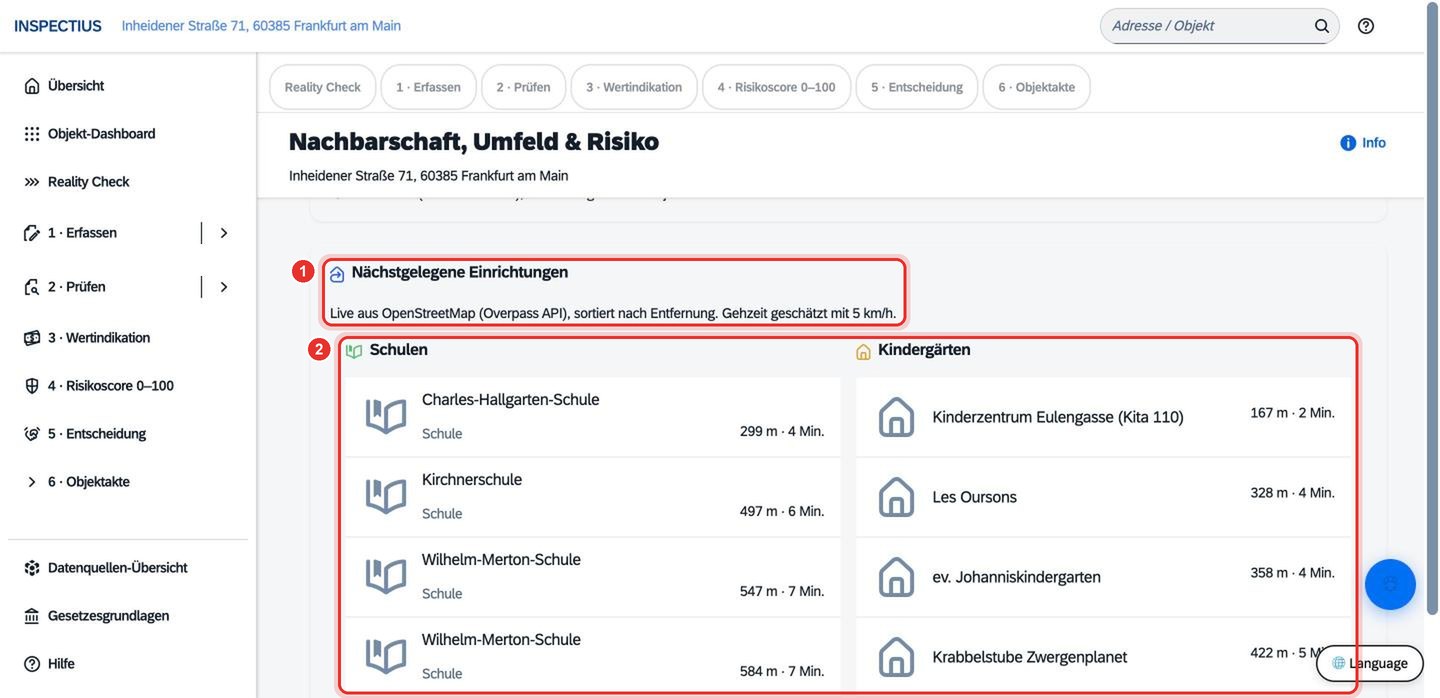Image resolution: width=1440 pixels, height=698 pixels.
Task: Click the orange Kindergärten heading icon
Action: point(863,351)
